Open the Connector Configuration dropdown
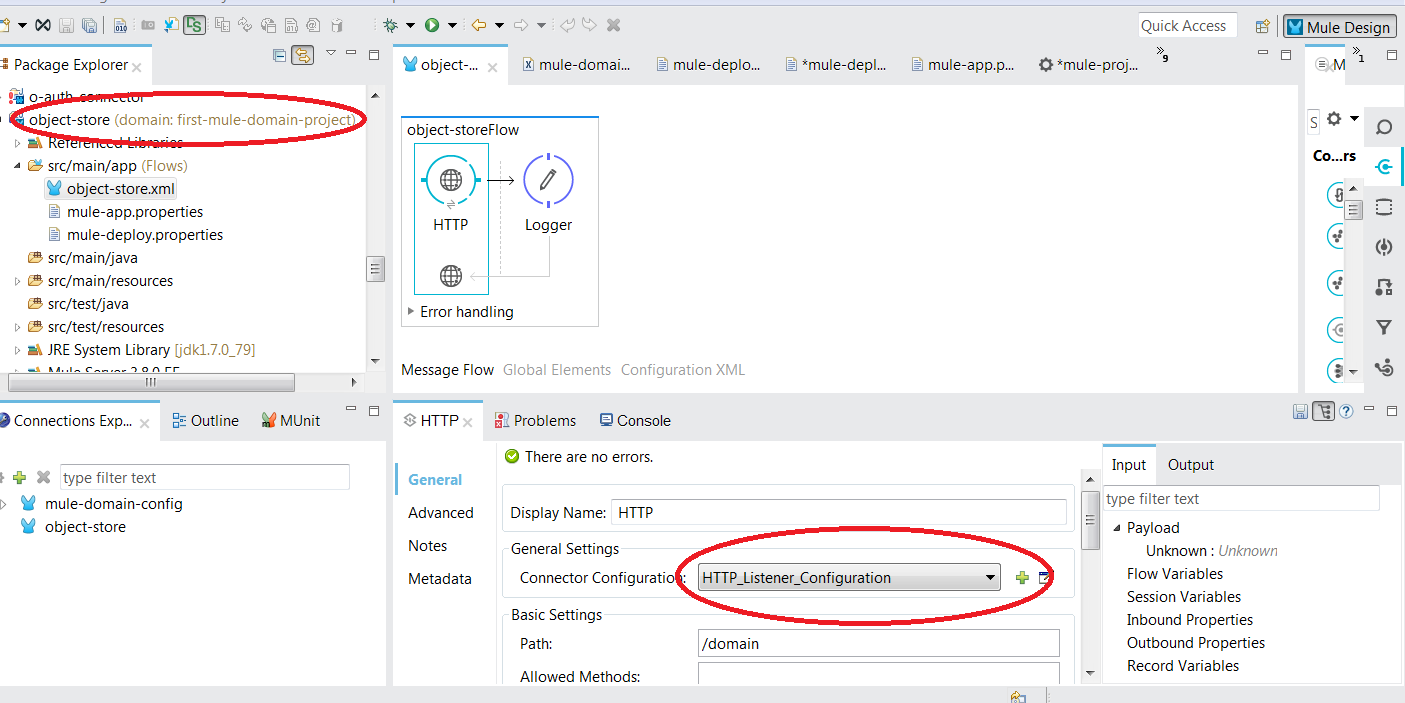Screen dimensions: 1405x703 (x=990, y=577)
